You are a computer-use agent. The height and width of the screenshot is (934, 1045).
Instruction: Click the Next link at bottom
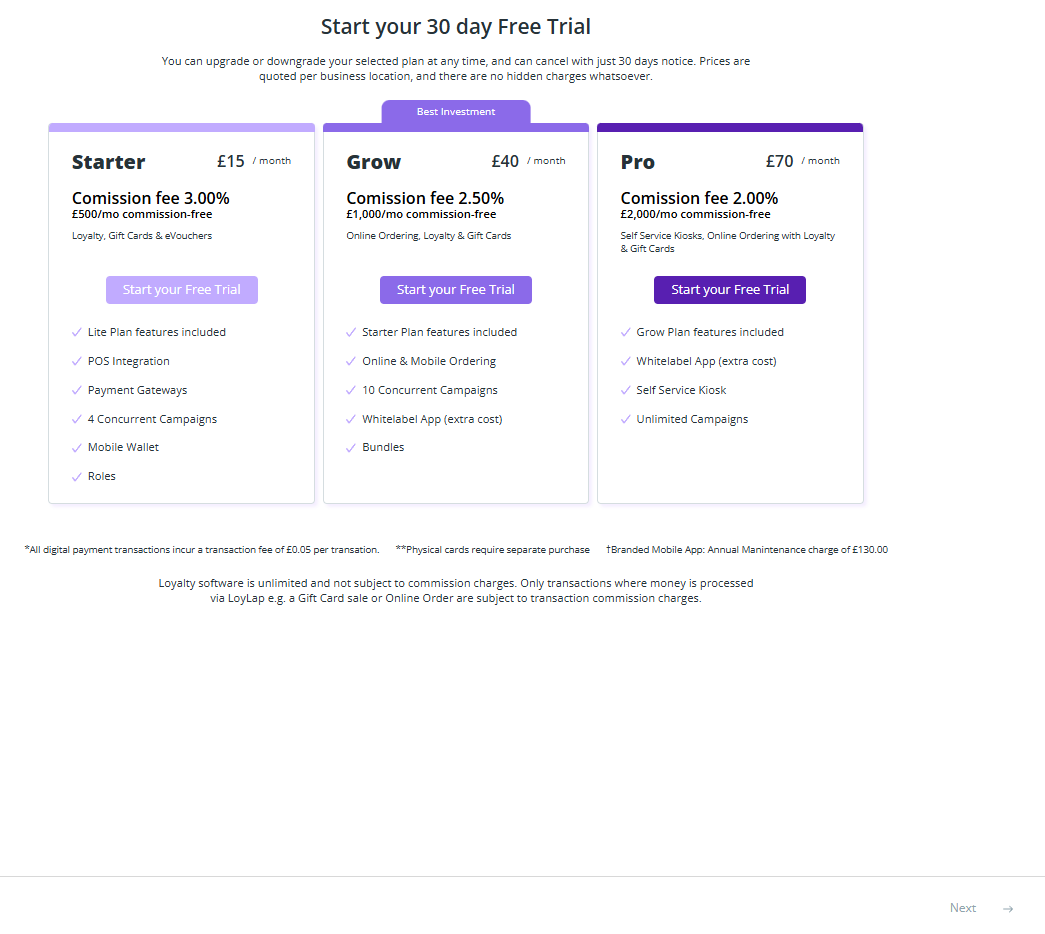pyautogui.click(x=962, y=908)
